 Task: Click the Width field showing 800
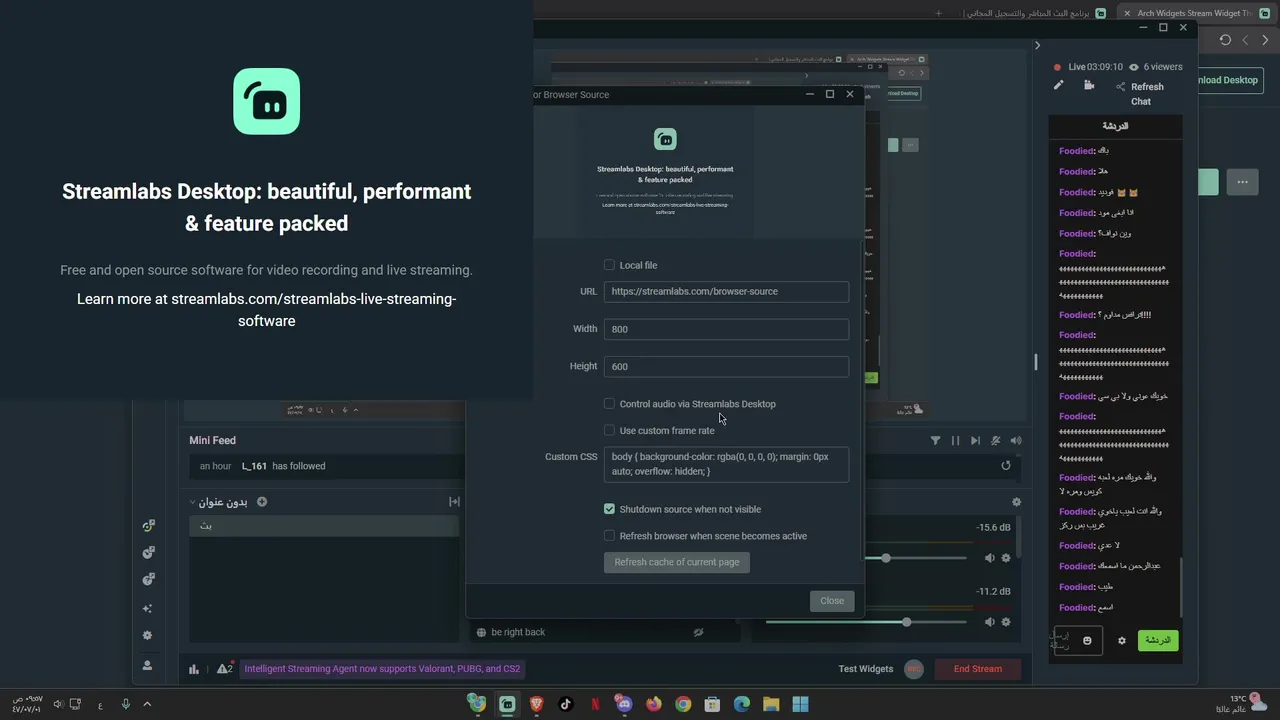pos(726,329)
